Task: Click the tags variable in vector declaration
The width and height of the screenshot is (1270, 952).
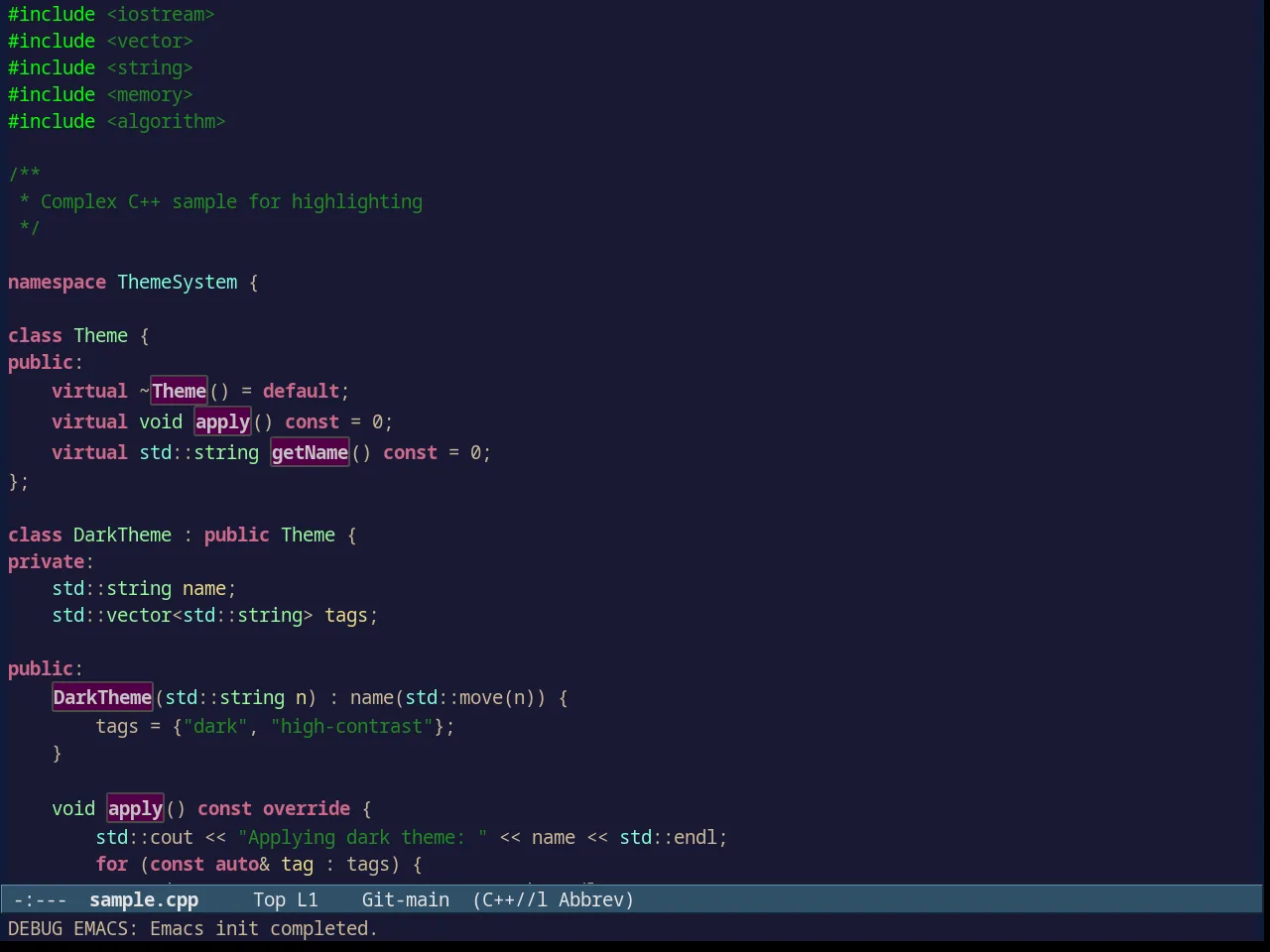Action: [x=346, y=616]
